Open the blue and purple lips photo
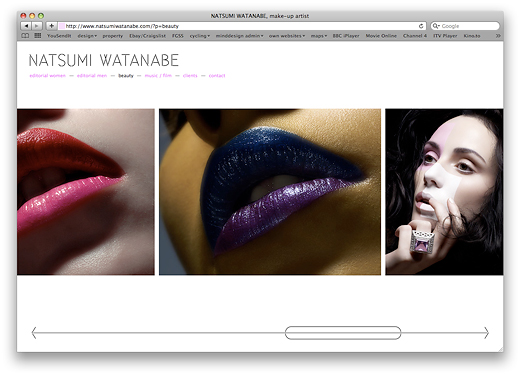 pos(270,192)
